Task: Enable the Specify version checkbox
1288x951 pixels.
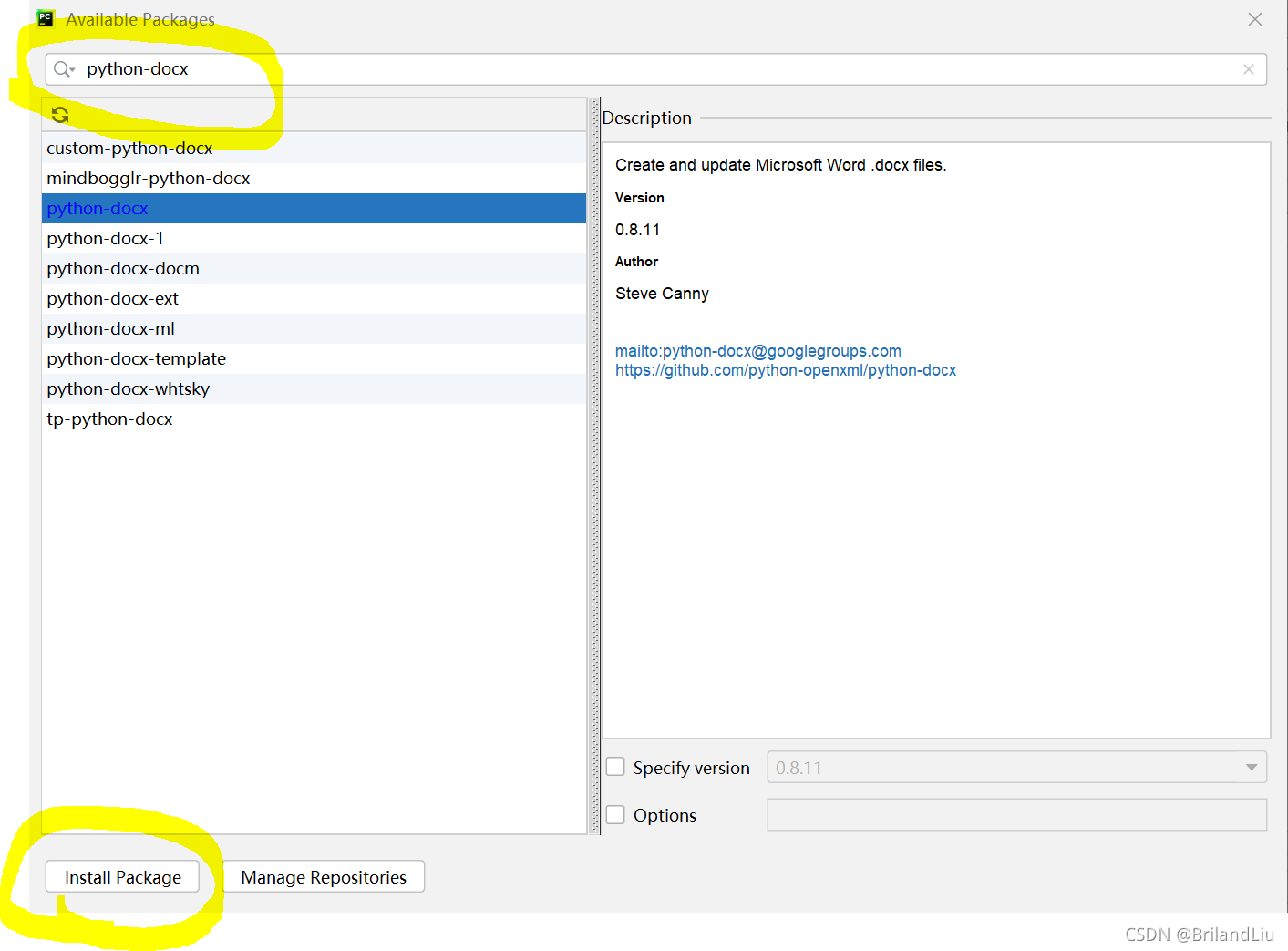Action: [616, 768]
